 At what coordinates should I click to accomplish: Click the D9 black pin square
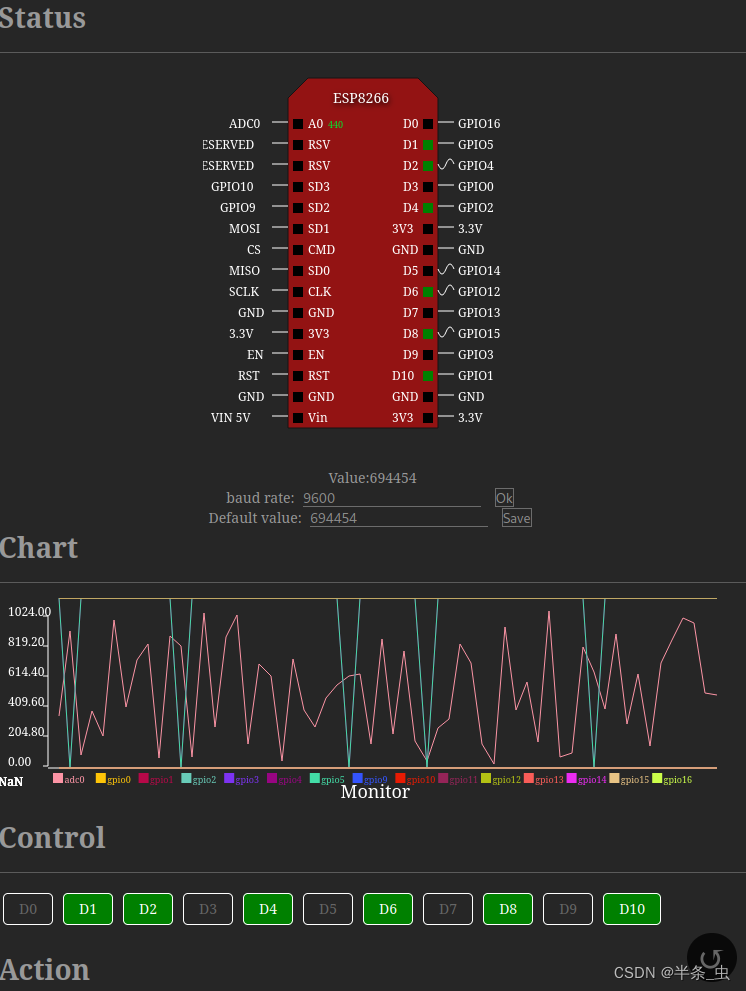tap(428, 355)
